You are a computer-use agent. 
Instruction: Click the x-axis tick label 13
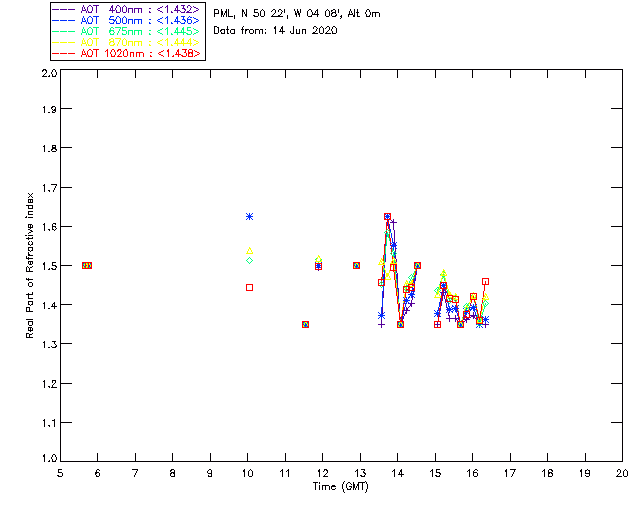(x=360, y=473)
